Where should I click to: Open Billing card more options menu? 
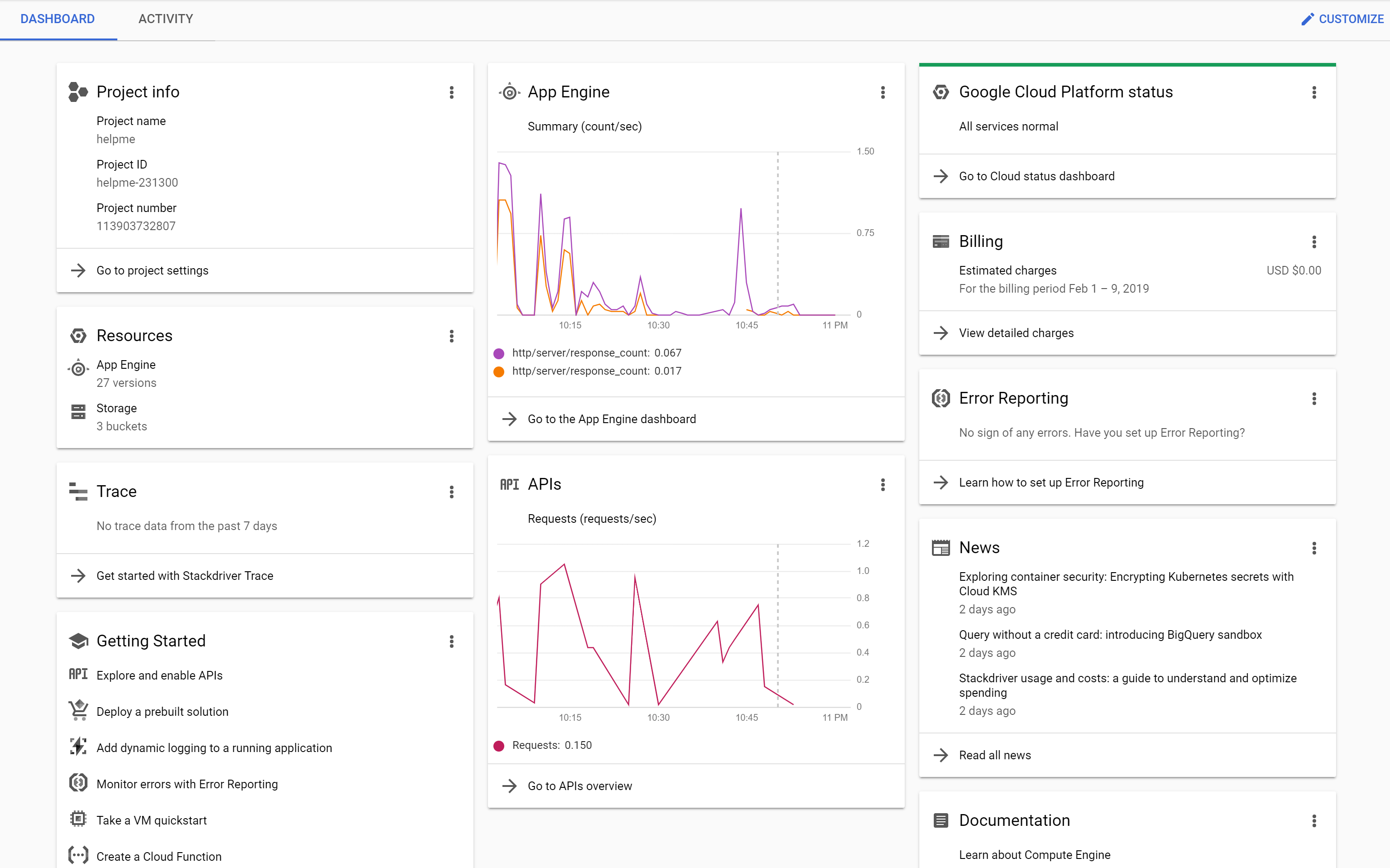tap(1314, 241)
